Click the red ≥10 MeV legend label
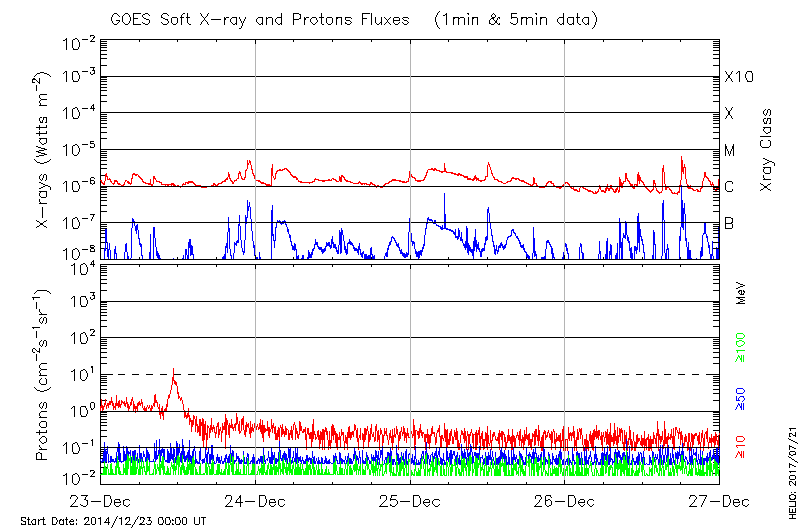The height and width of the screenshot is (530, 800). (741, 445)
